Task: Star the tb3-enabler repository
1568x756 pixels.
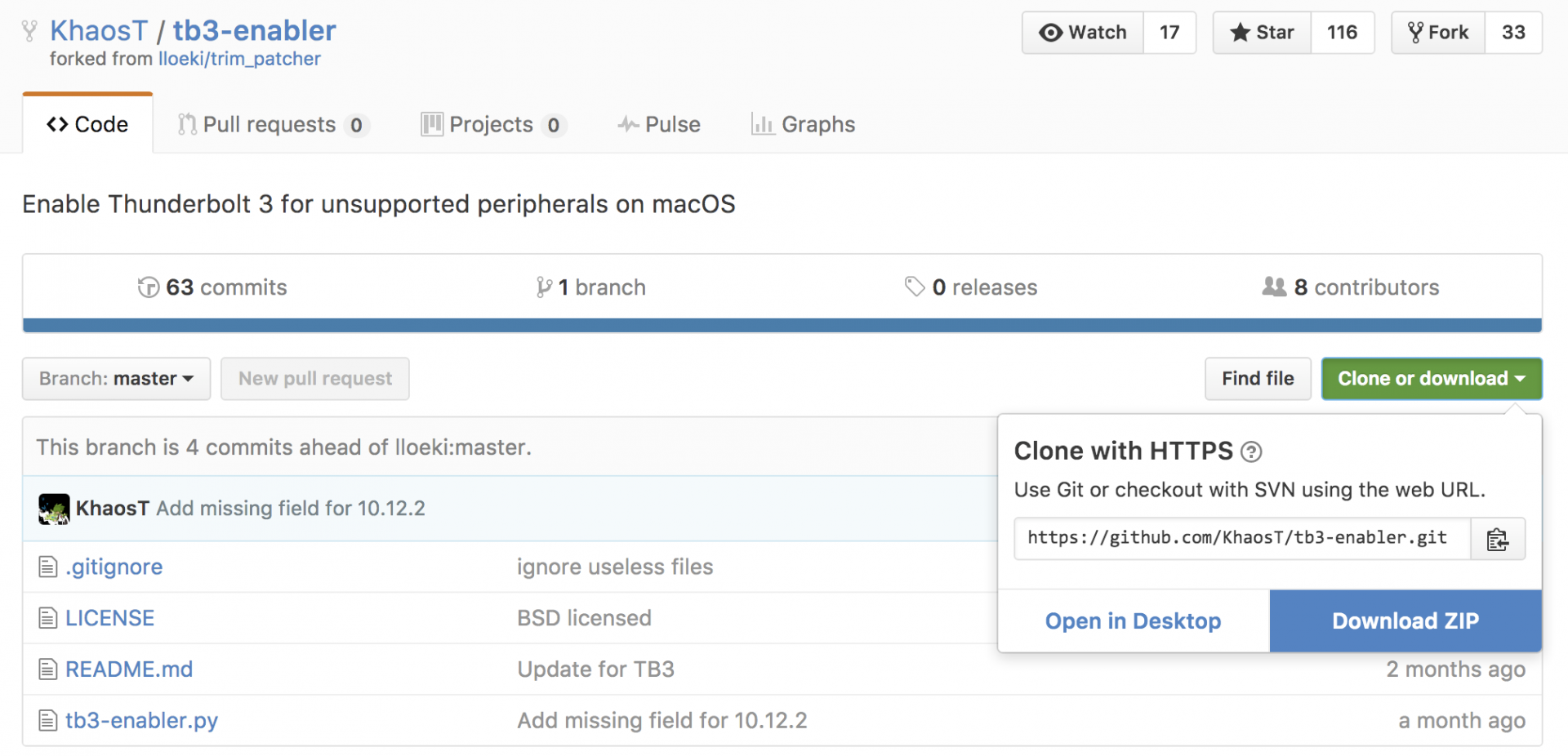Action: coord(1262,33)
